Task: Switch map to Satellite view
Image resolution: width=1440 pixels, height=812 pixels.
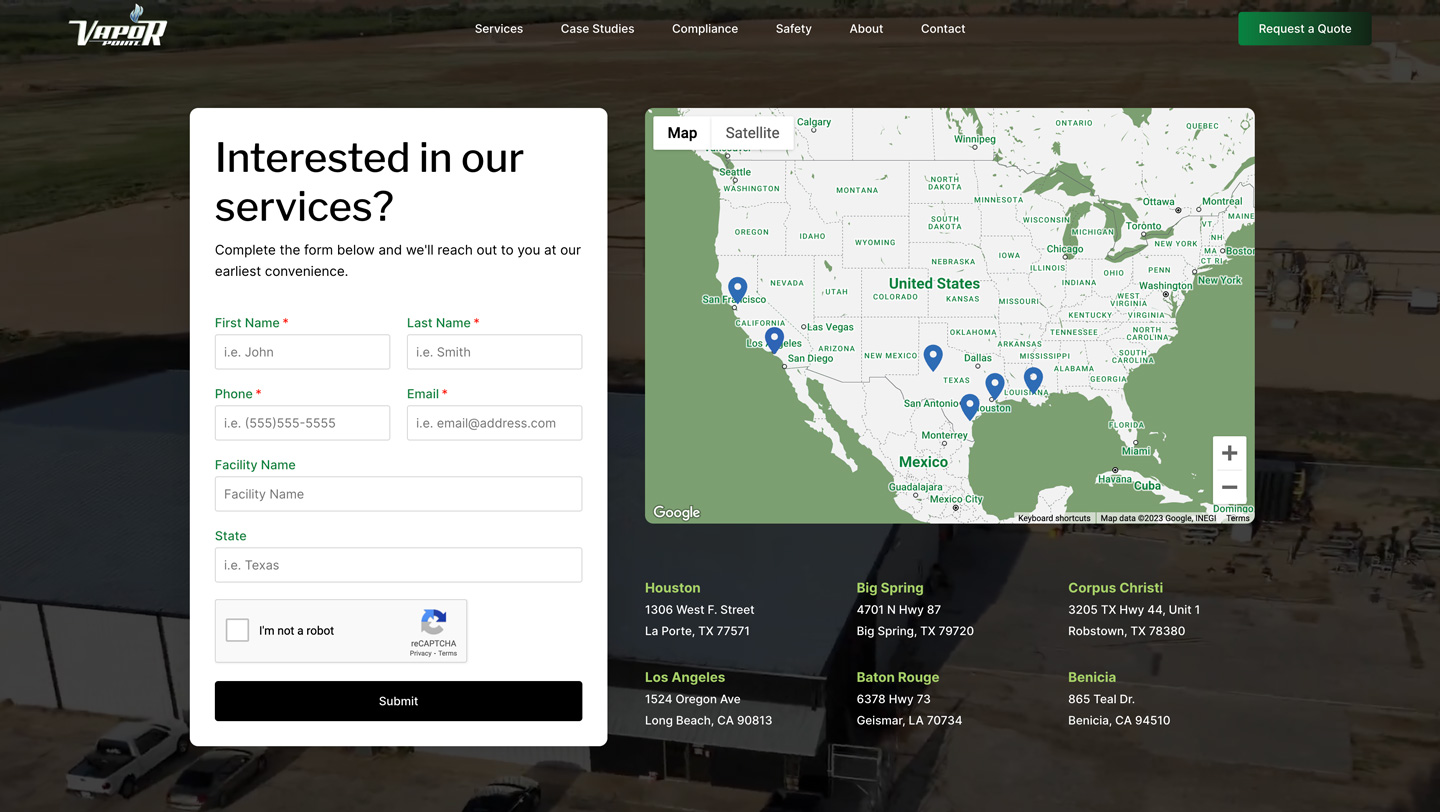Action: (x=751, y=132)
